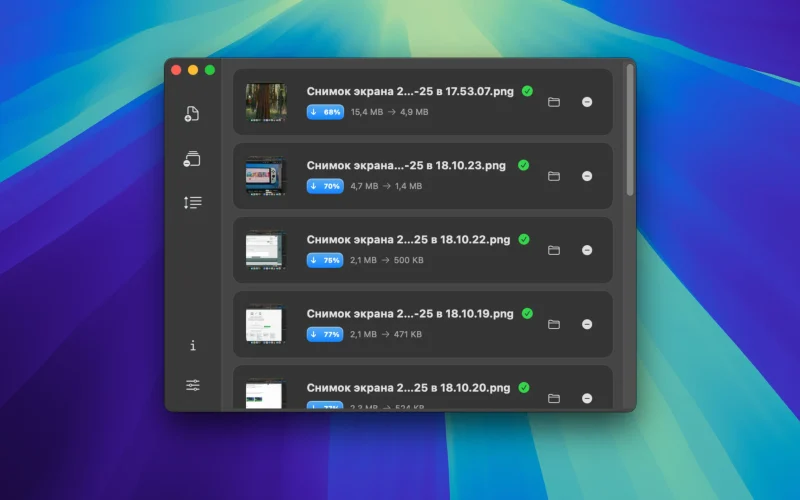This screenshot has height=500, width=800.
Task: Remove 18.10.19.png from the list
Action: [x=587, y=324]
